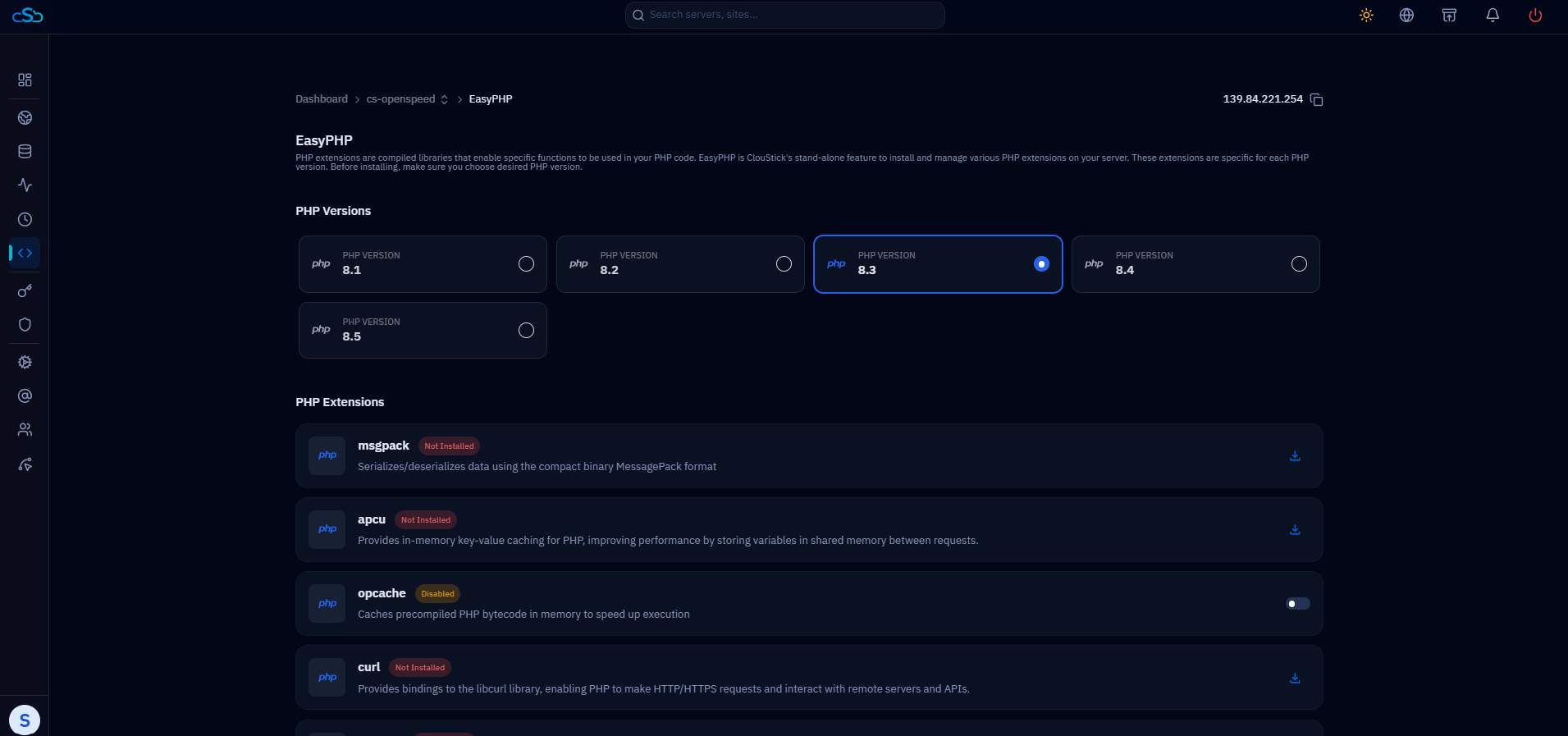
Task: Click the opcache extension name
Action: click(382, 593)
